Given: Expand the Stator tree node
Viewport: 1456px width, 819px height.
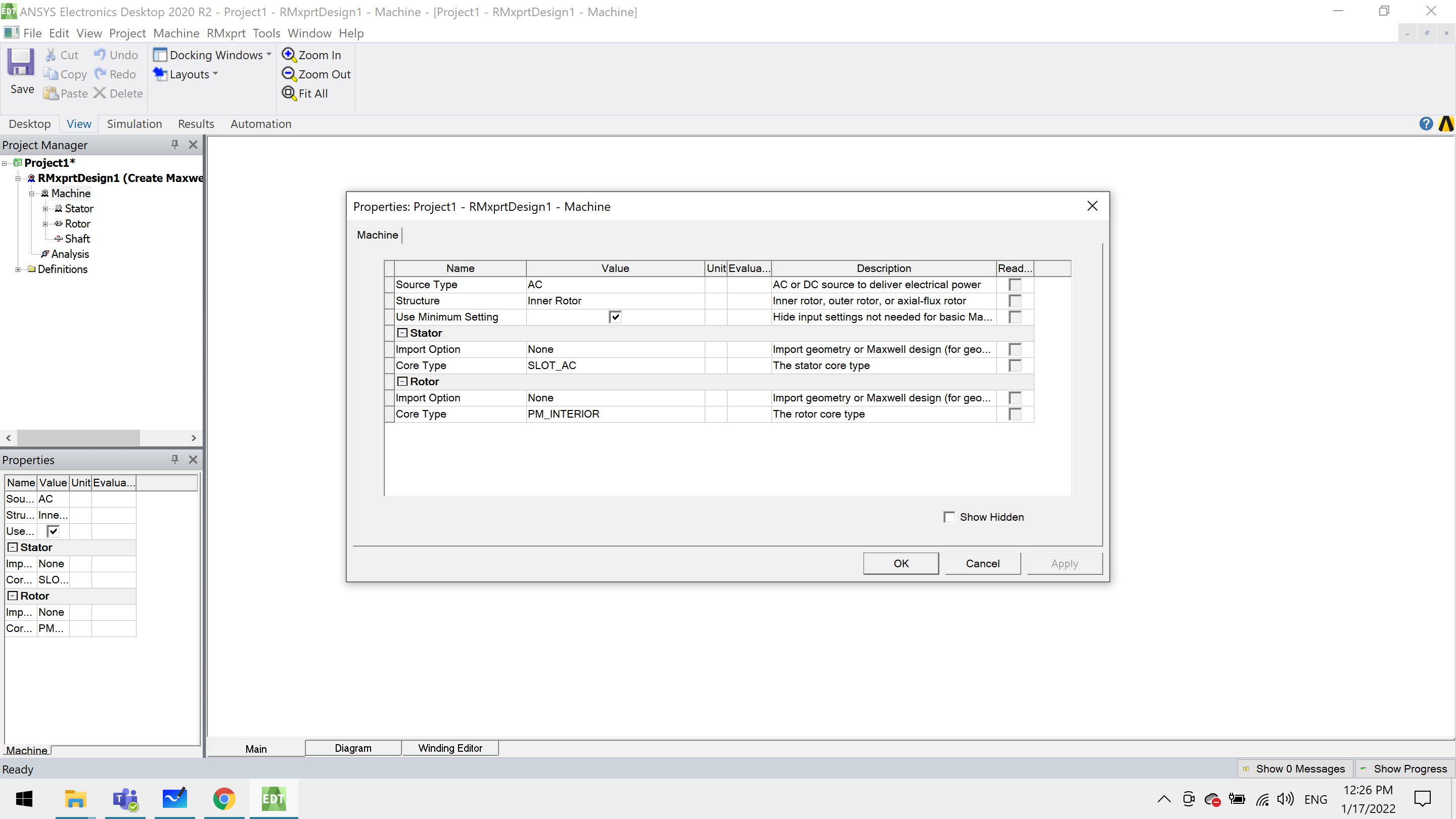Looking at the screenshot, I should pyautogui.click(x=45, y=209).
